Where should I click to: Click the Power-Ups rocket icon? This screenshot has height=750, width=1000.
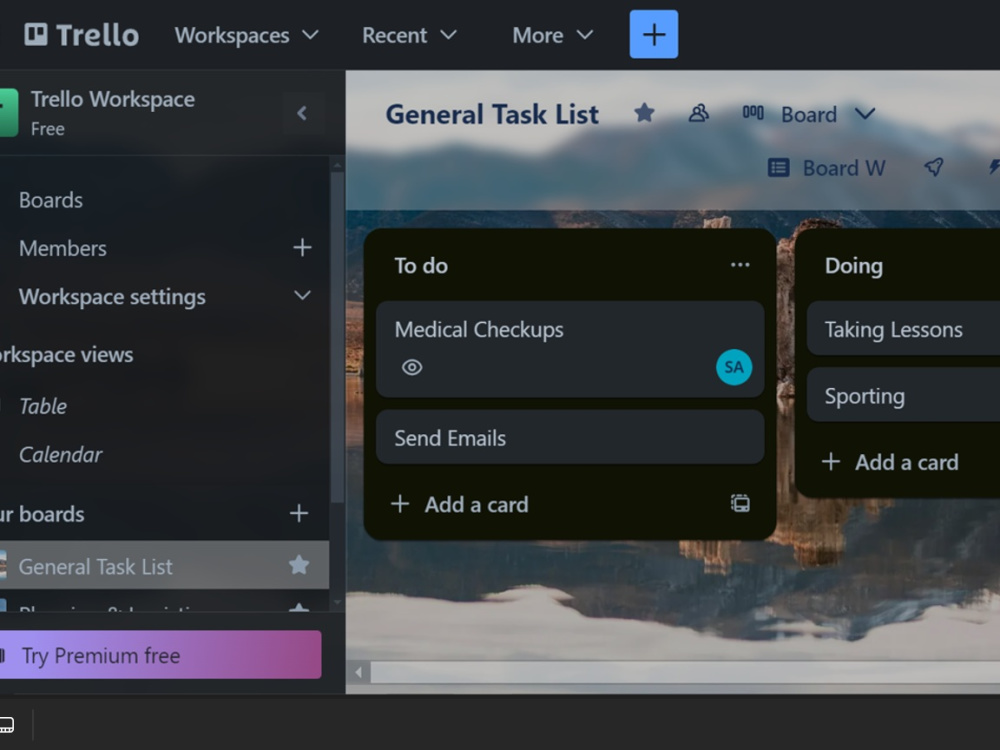(x=934, y=168)
